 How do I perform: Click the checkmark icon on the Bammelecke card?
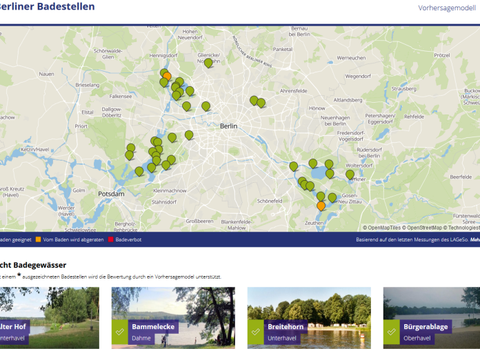point(120,332)
